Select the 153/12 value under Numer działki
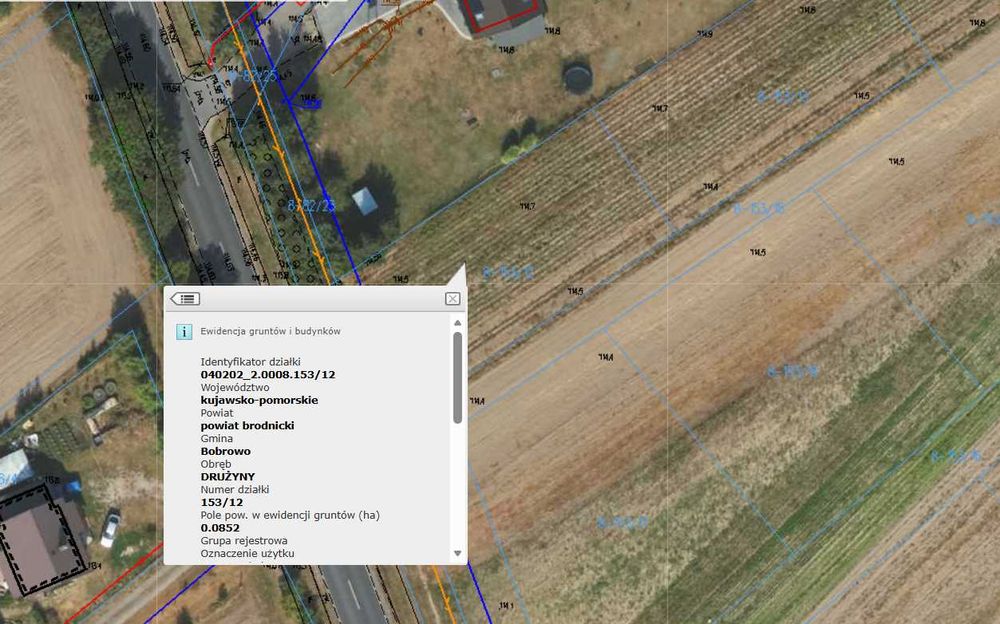 (x=222, y=502)
